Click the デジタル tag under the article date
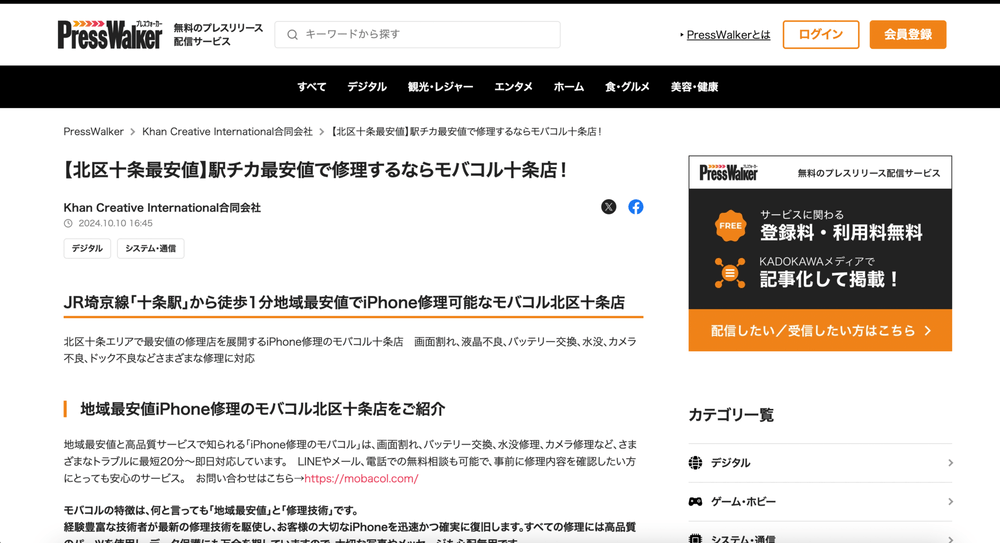Viewport: 1000px width, 543px height. click(x=87, y=248)
